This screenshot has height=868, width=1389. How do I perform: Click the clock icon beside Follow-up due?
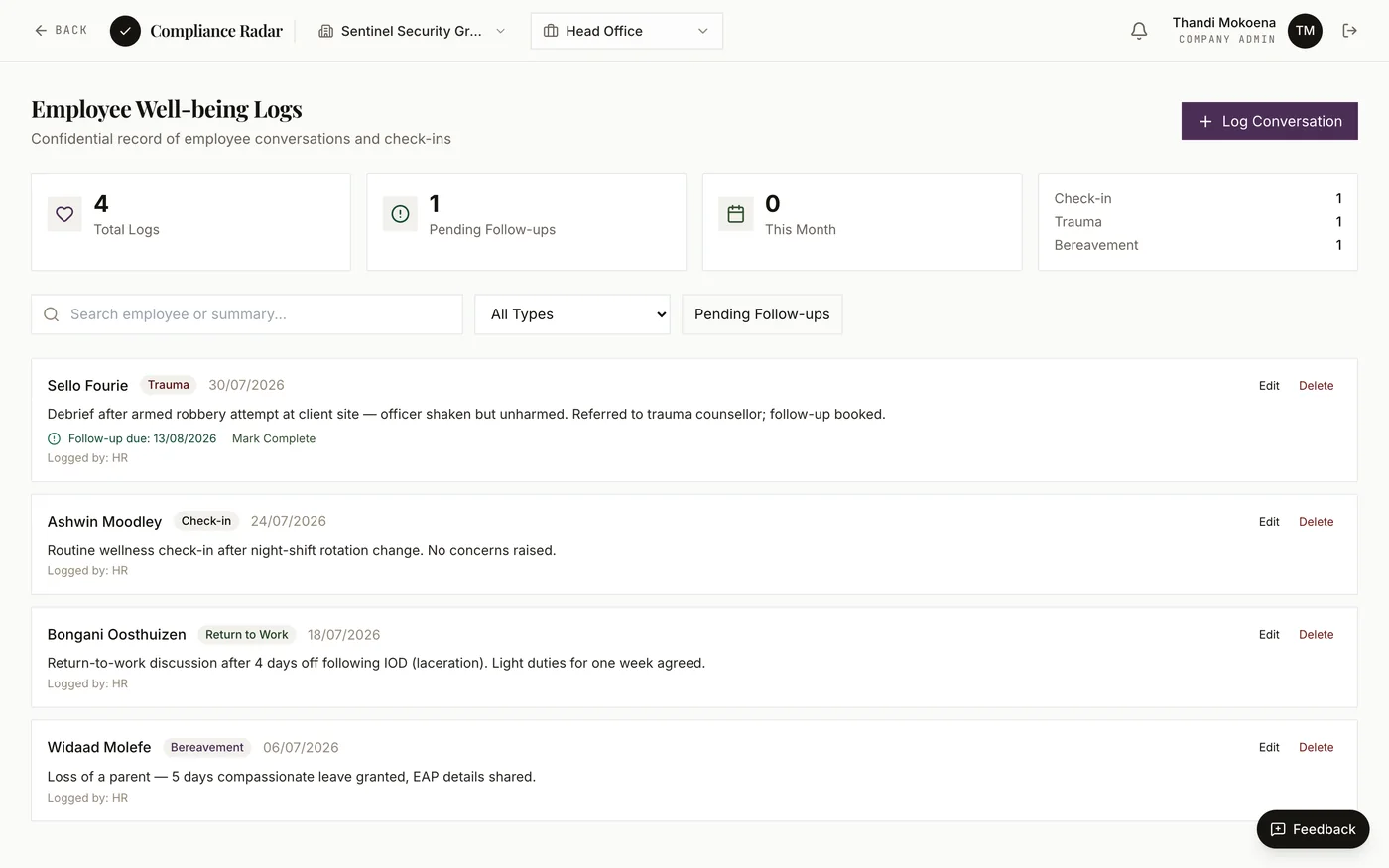point(54,438)
